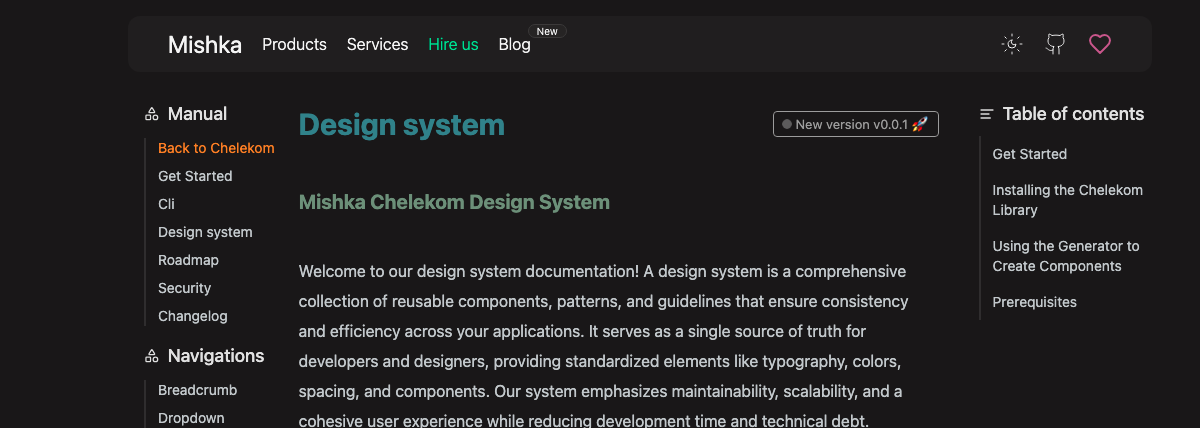1200x428 pixels.
Task: Open Get Started in the Manual sidebar
Action: (195, 176)
